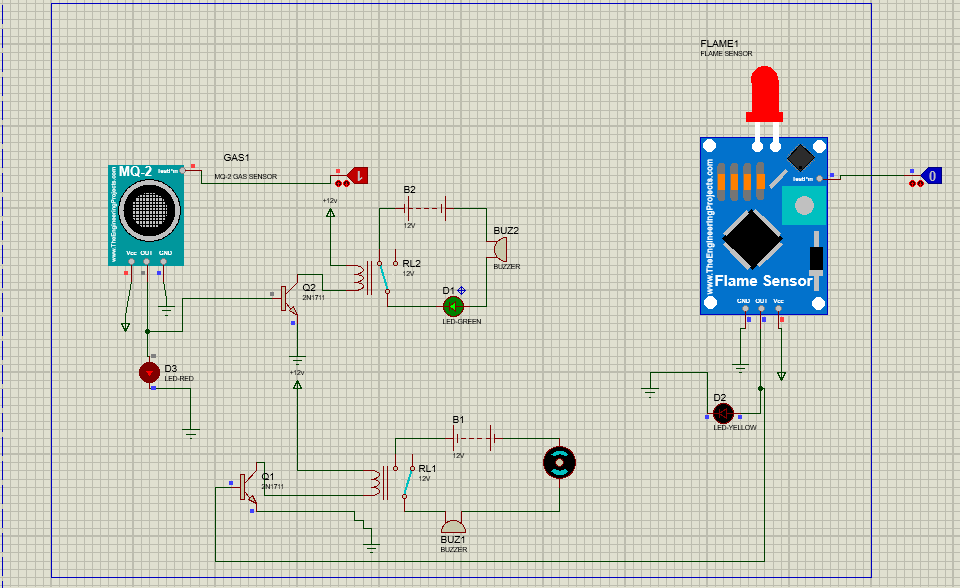The height and width of the screenshot is (588, 960).
Task: Select the D2 yellow LED symbol
Action: [723, 413]
